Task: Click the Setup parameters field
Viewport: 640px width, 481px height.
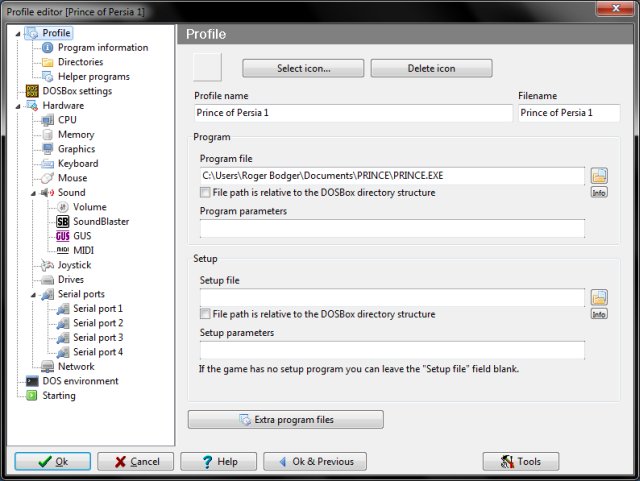Action: tap(392, 350)
